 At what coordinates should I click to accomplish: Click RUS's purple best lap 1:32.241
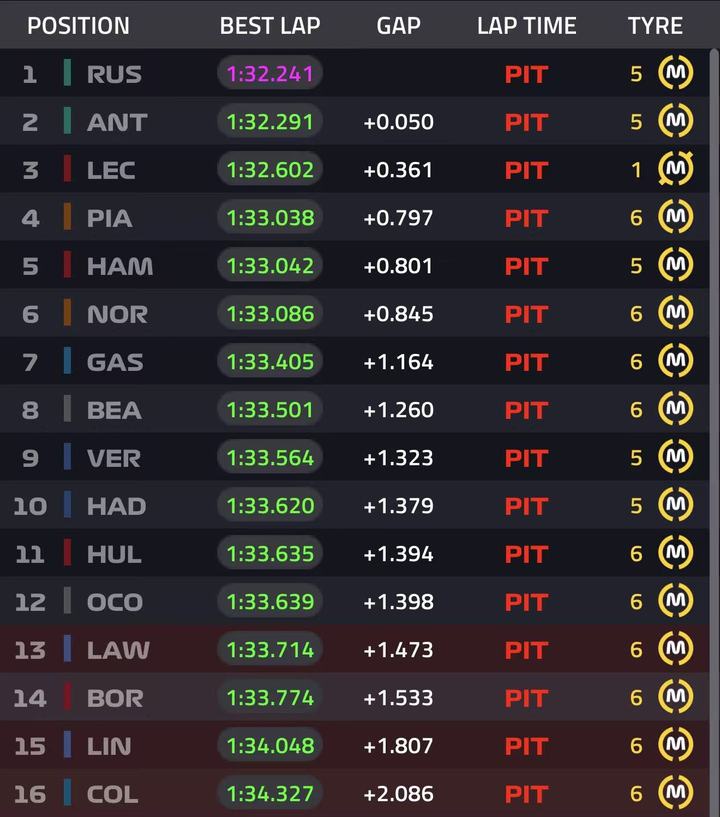pyautogui.click(x=270, y=74)
